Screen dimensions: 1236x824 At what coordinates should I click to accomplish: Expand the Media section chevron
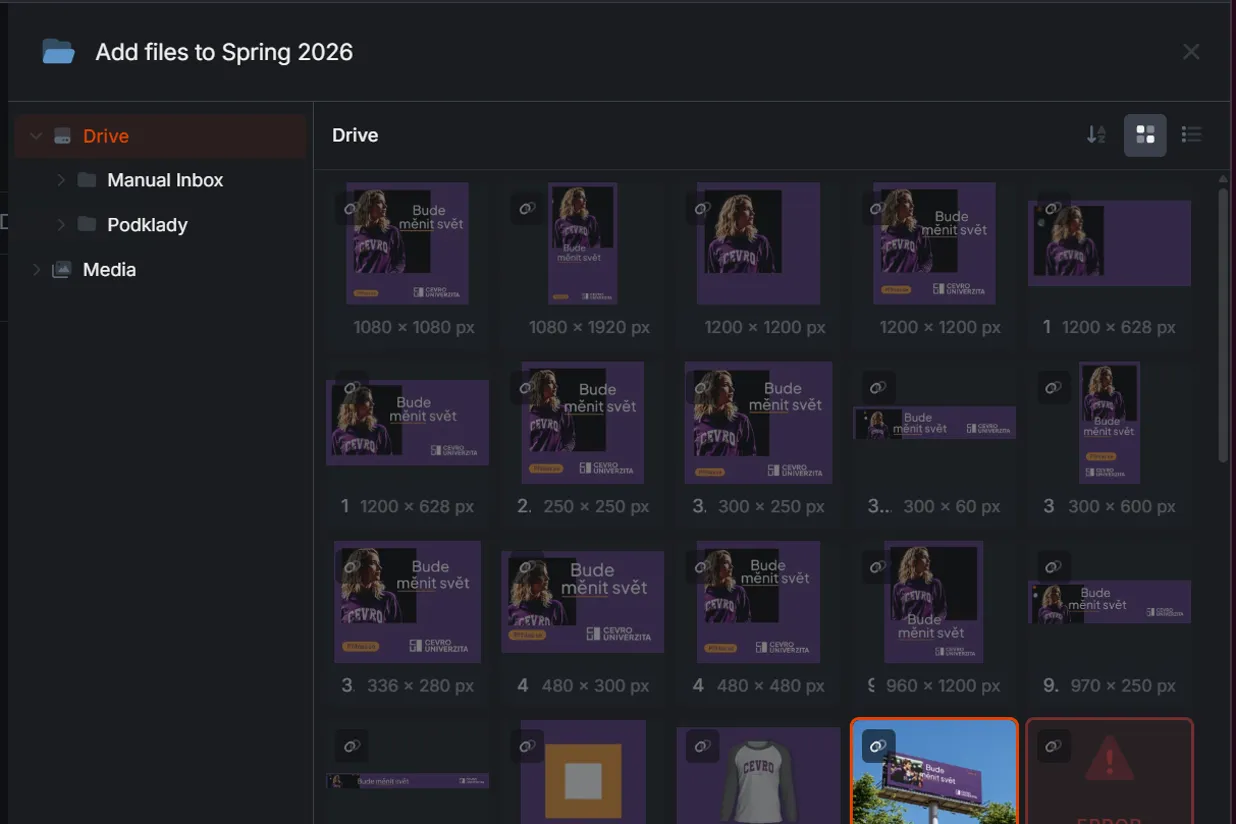[x=36, y=269]
